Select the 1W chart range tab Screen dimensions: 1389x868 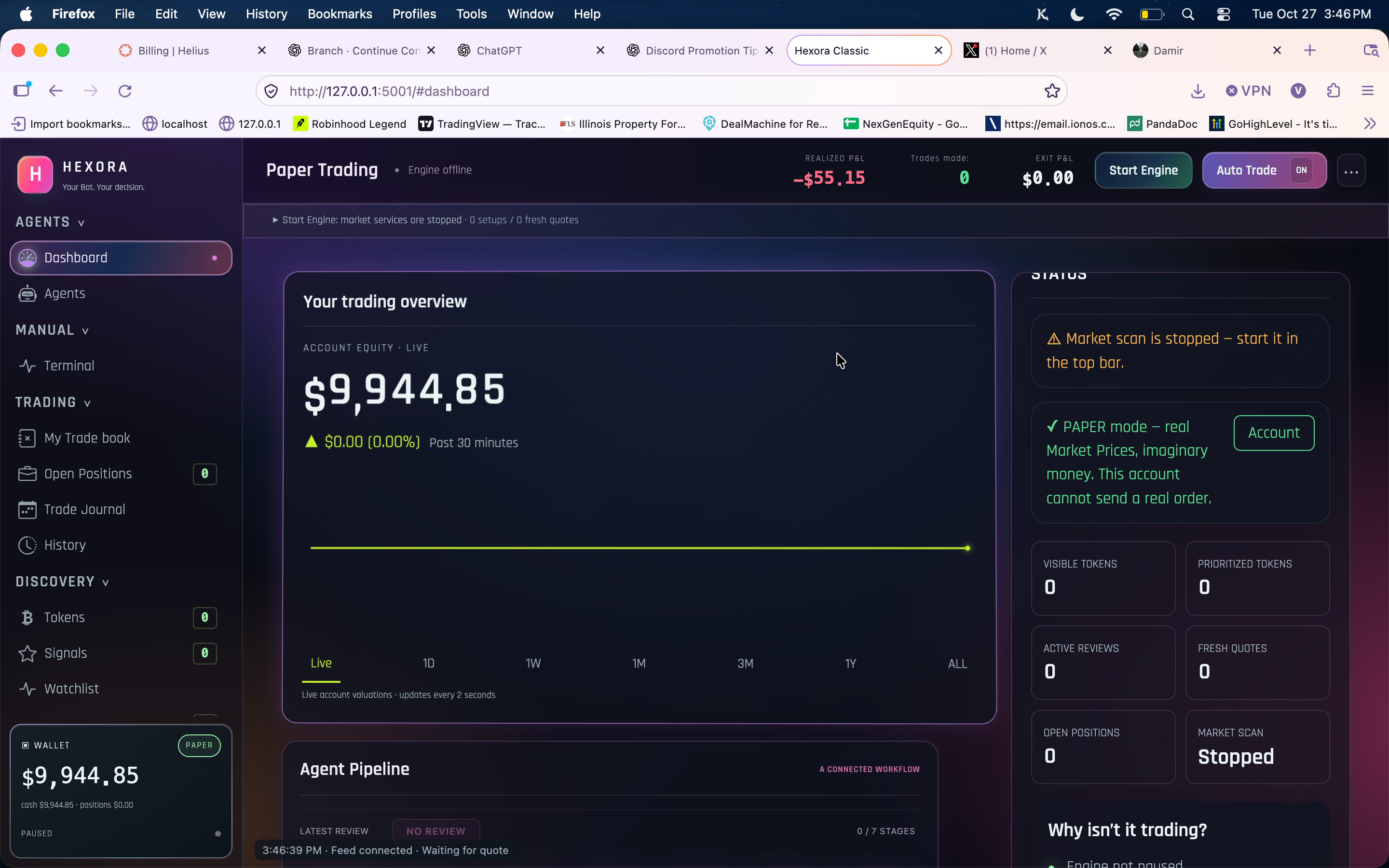533,663
